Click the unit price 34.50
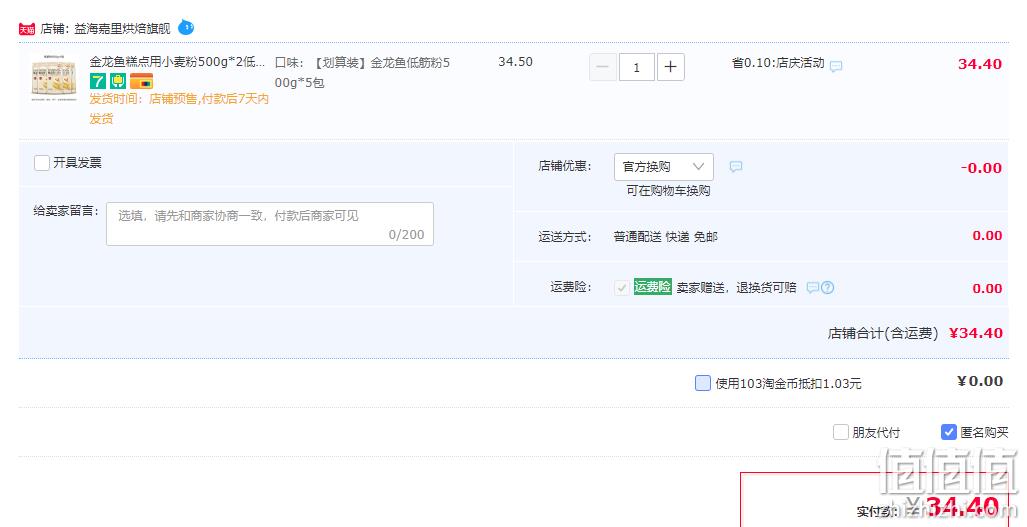 tap(515, 62)
